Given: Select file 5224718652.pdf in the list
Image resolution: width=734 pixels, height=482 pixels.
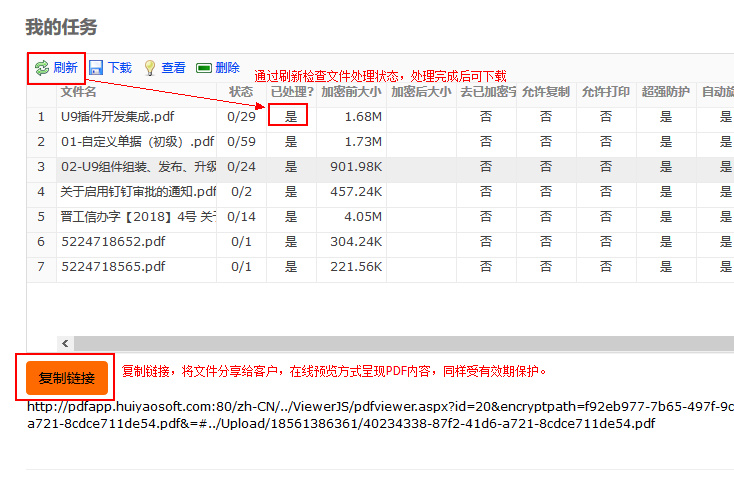Looking at the screenshot, I should click(x=113, y=242).
